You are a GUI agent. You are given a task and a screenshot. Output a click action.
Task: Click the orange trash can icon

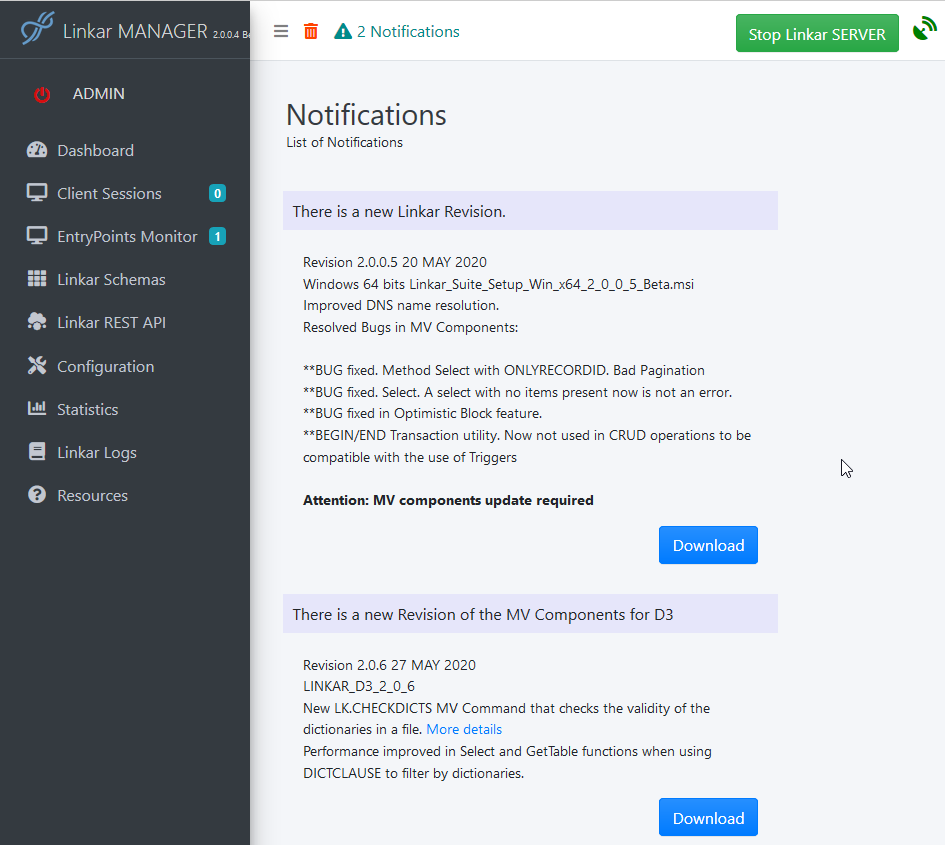311,31
